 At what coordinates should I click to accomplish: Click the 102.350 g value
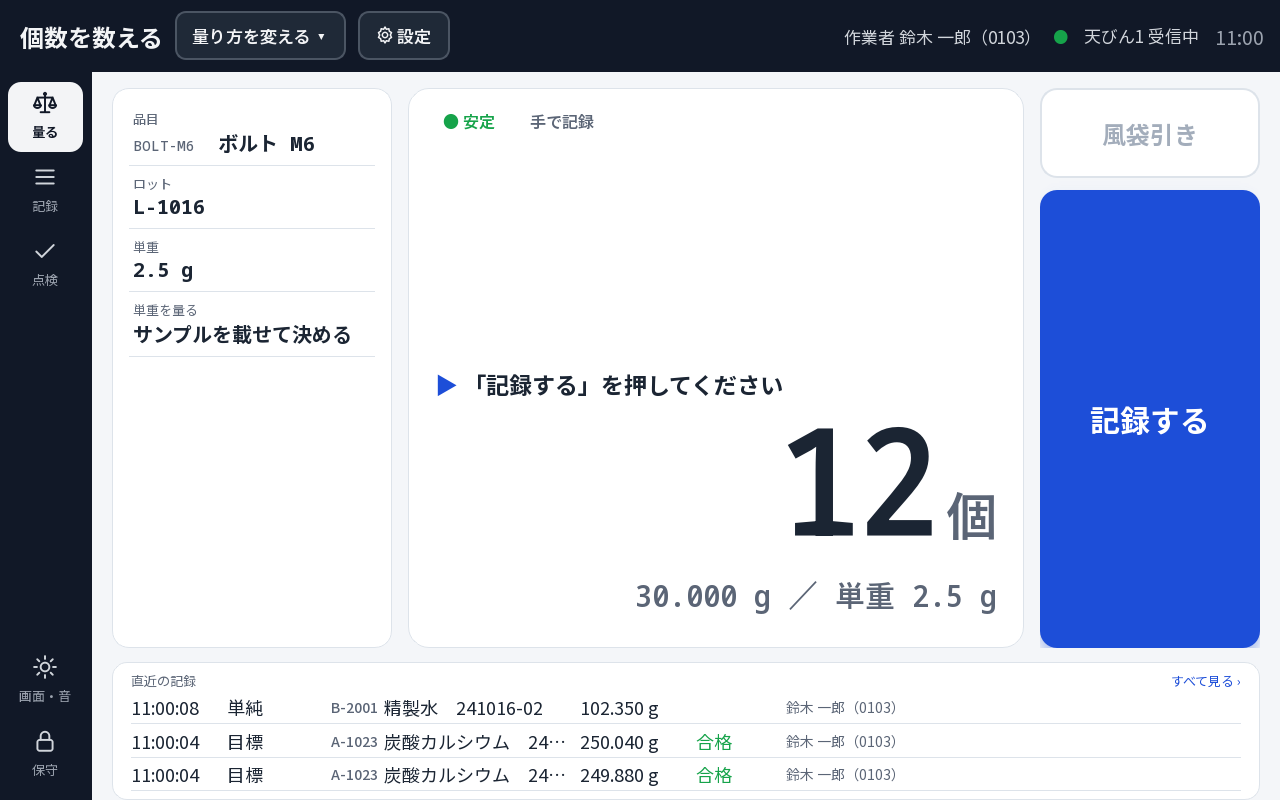[x=619, y=708]
